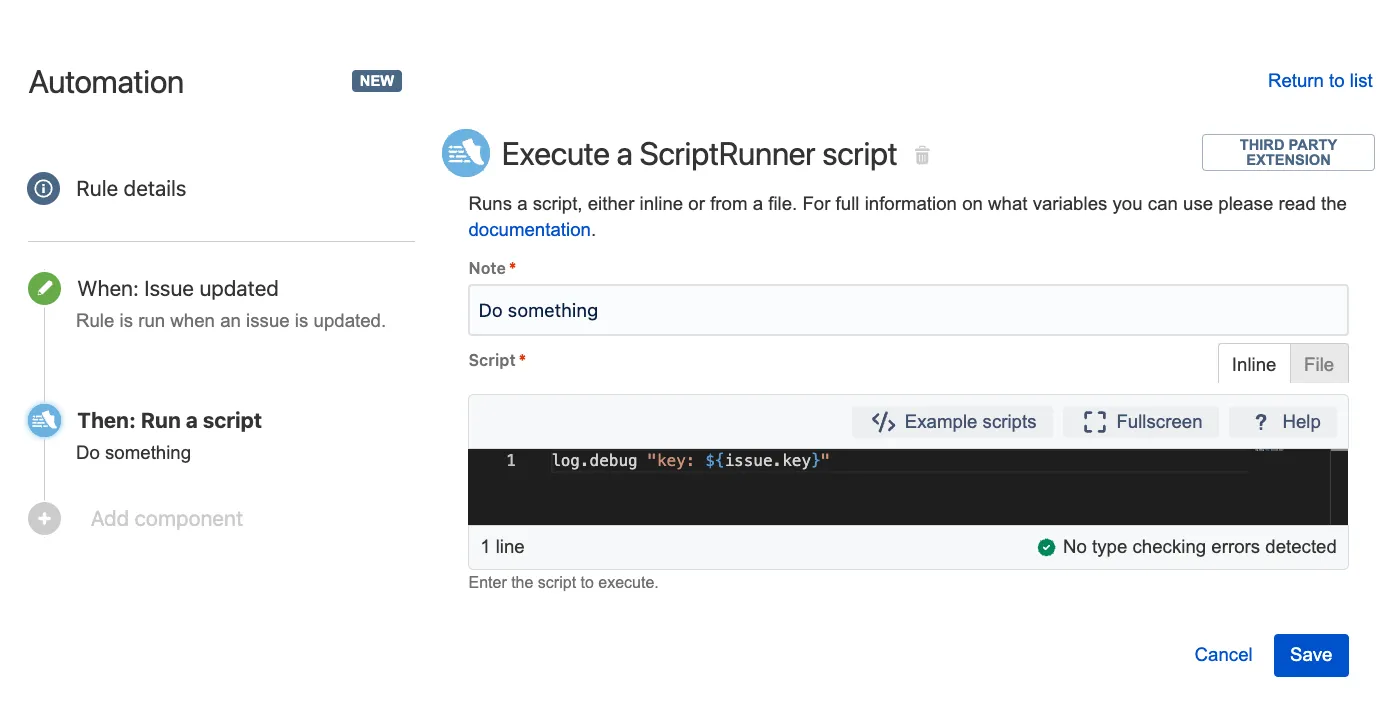Click the 1 line status text

coord(503,547)
